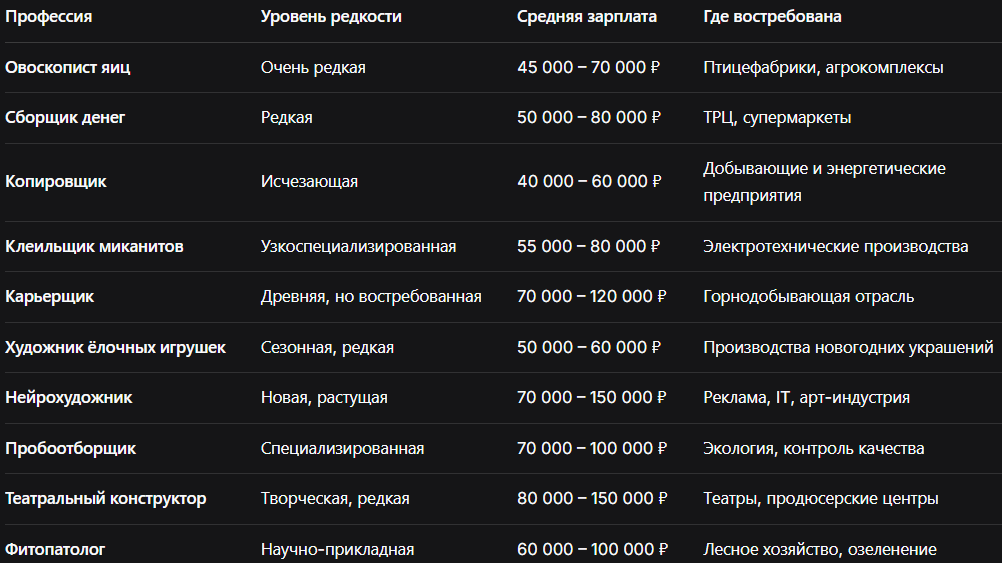
Task: Select the 'Карьерщик' profession cell
Action: click(x=49, y=297)
